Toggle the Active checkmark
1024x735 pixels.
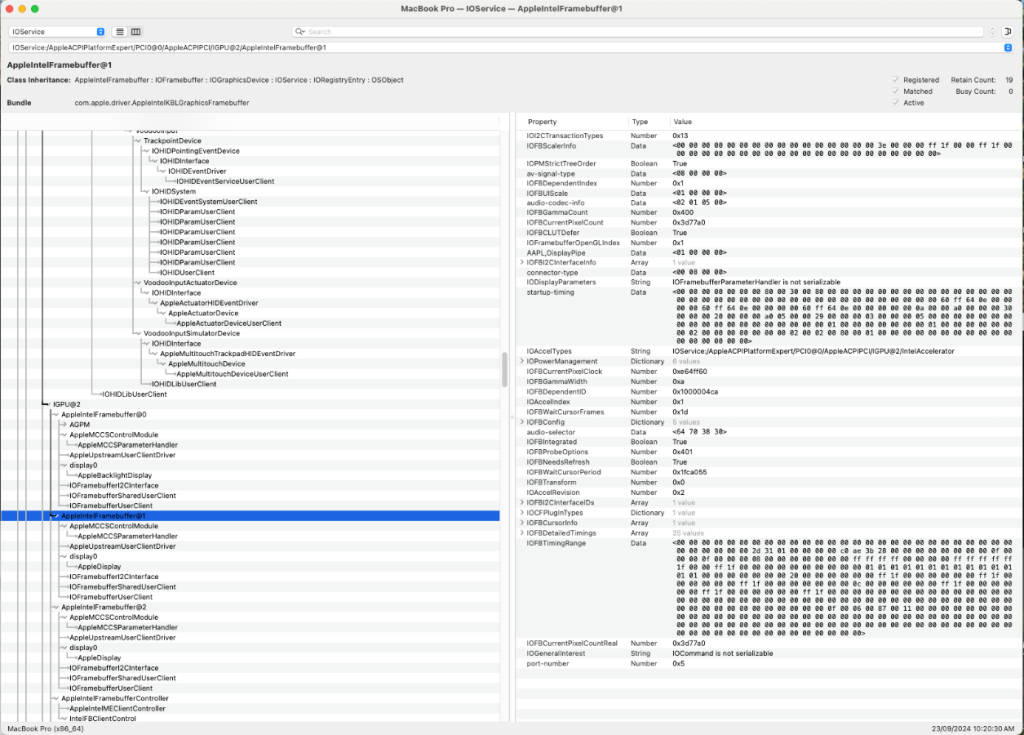pyautogui.click(x=895, y=103)
